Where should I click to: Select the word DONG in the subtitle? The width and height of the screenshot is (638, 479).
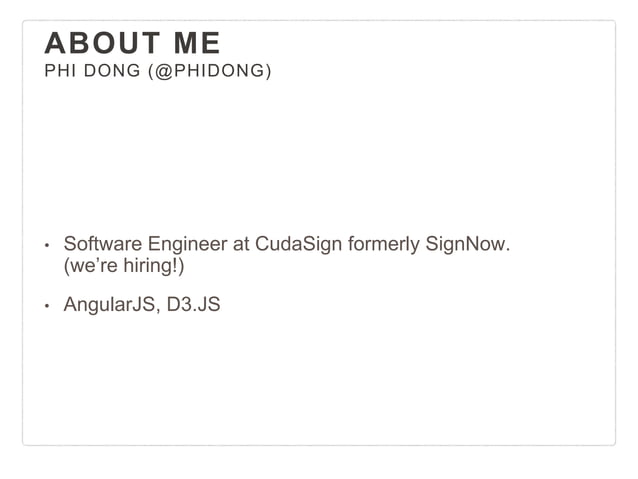pyautogui.click(x=112, y=71)
